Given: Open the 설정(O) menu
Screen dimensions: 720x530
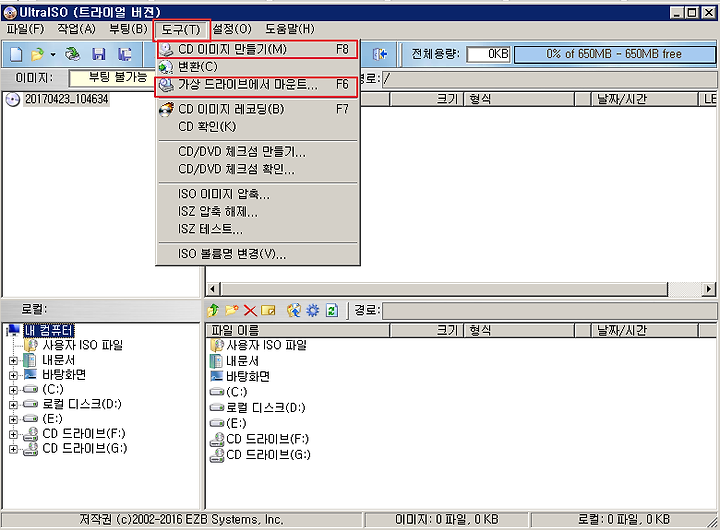Looking at the screenshot, I should [x=232, y=29].
